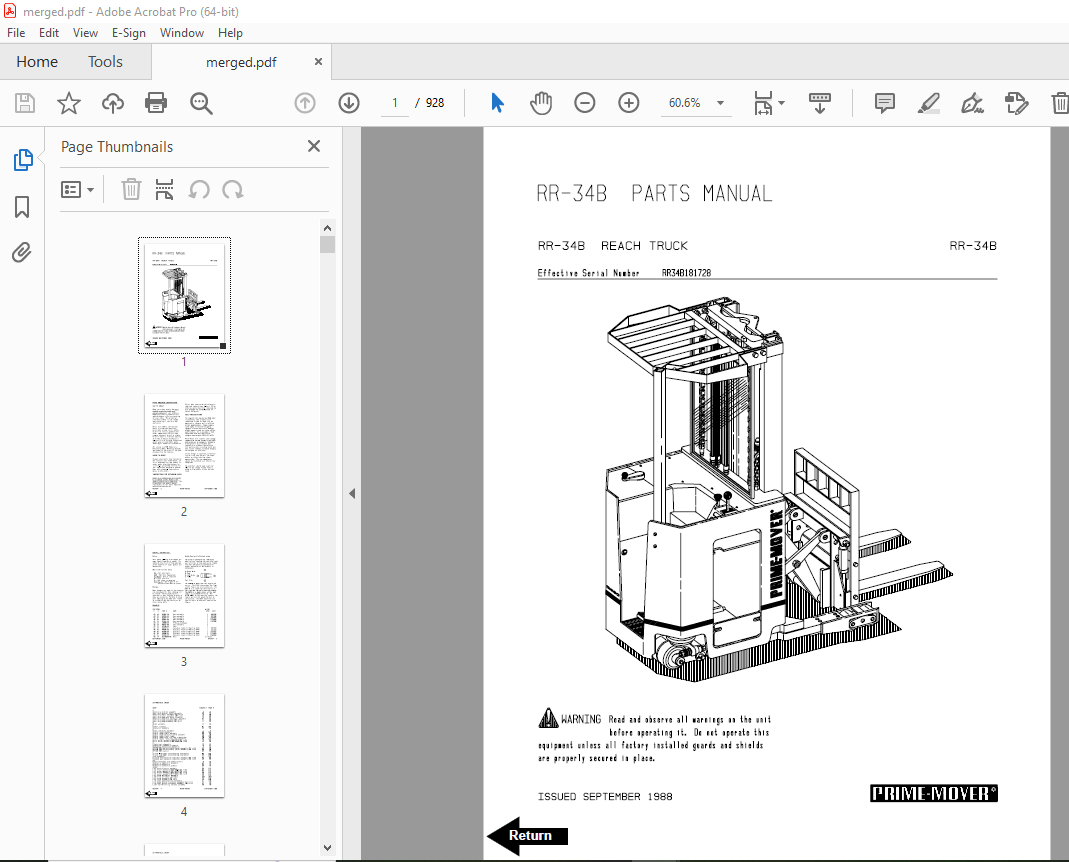Viewport: 1069px width, 862px height.
Task: Open the zoom level 60.6% dropdown
Action: [x=720, y=103]
